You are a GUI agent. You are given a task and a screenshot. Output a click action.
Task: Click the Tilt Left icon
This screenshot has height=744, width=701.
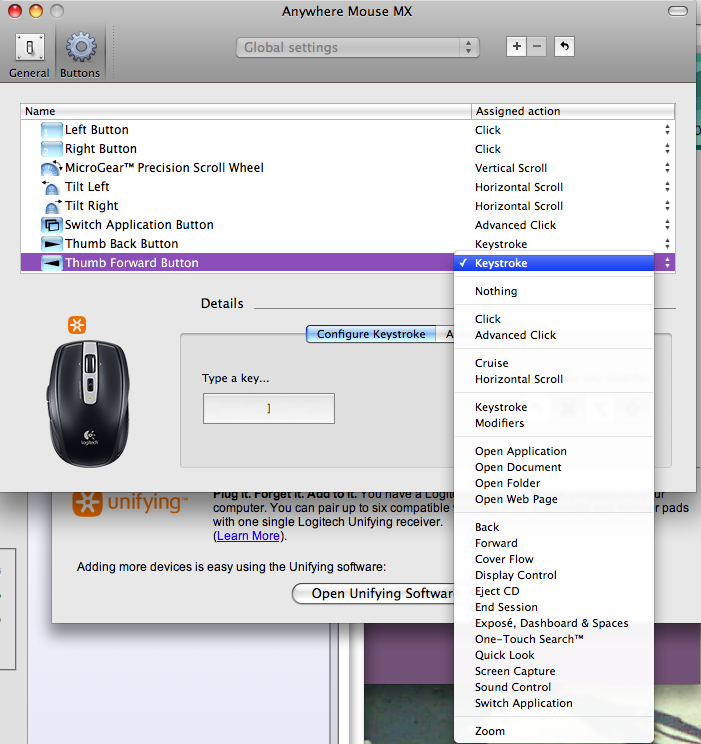point(50,187)
